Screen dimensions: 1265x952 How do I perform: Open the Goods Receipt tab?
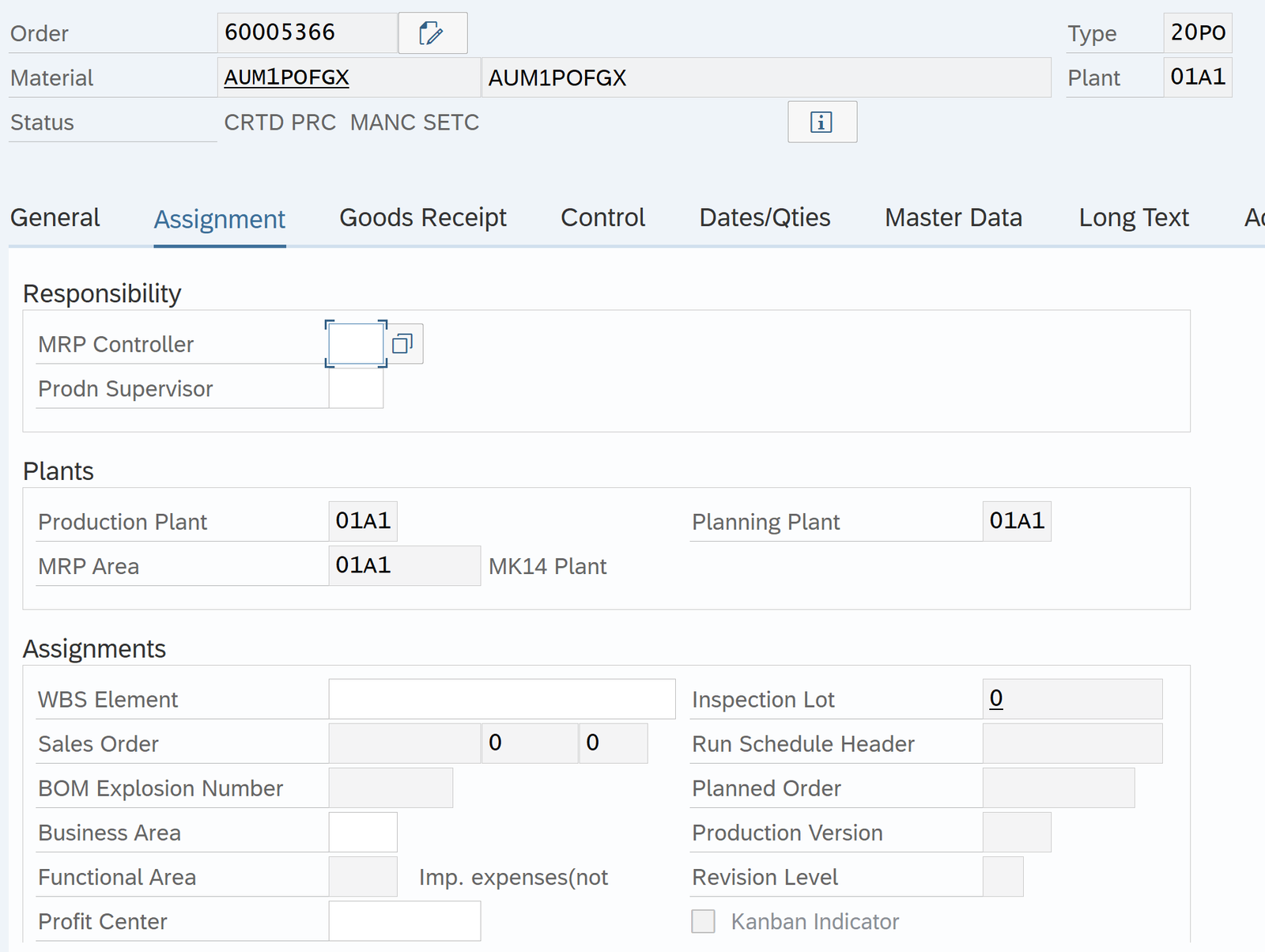point(423,217)
